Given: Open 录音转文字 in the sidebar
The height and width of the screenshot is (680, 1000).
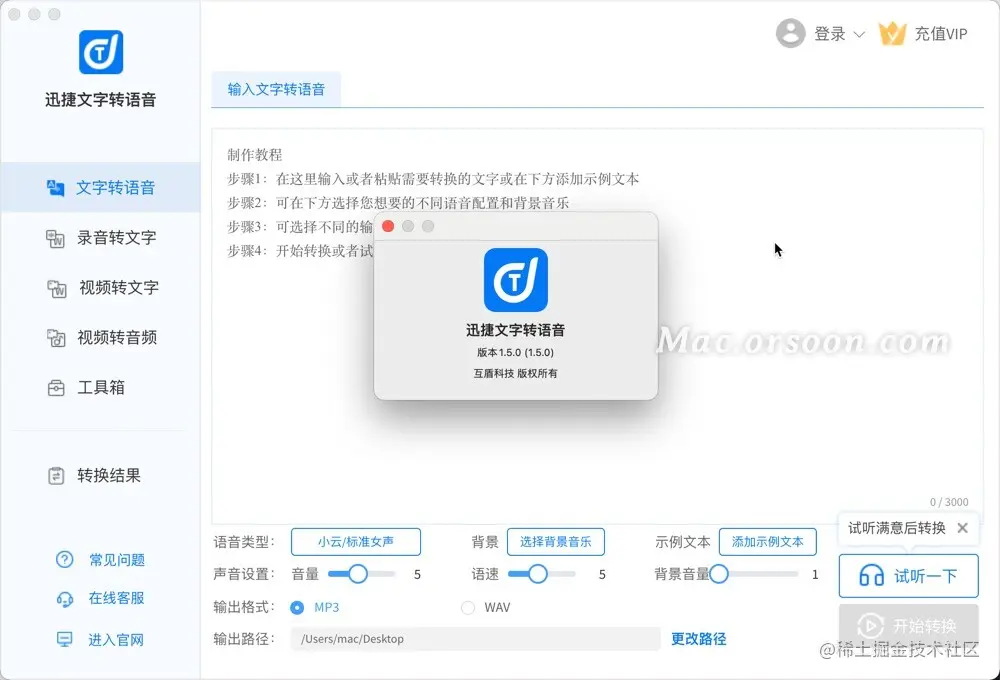Looking at the screenshot, I should point(101,238).
